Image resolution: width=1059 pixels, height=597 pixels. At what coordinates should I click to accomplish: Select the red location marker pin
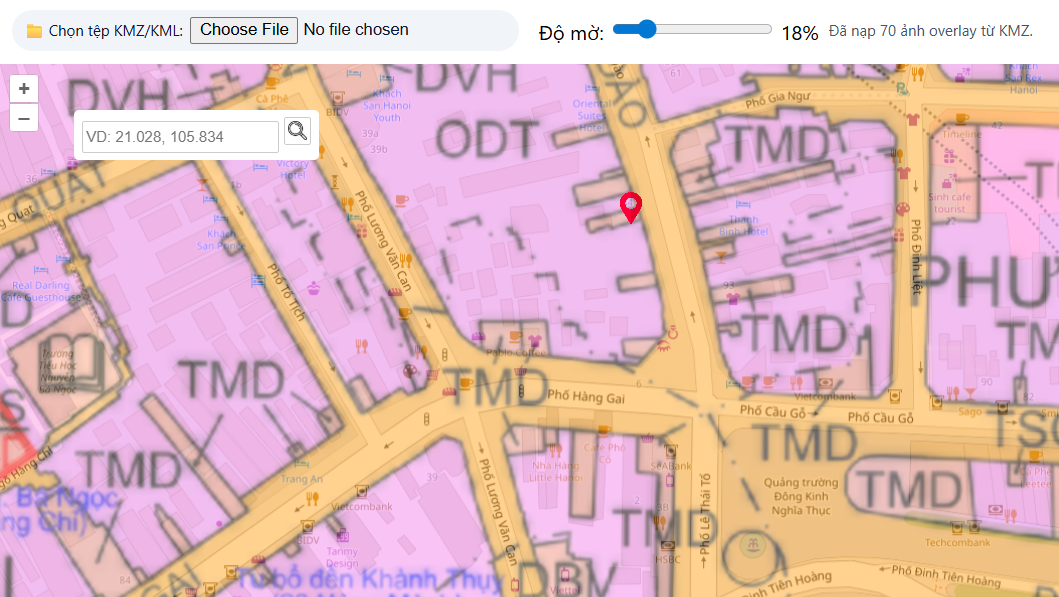pyautogui.click(x=631, y=207)
